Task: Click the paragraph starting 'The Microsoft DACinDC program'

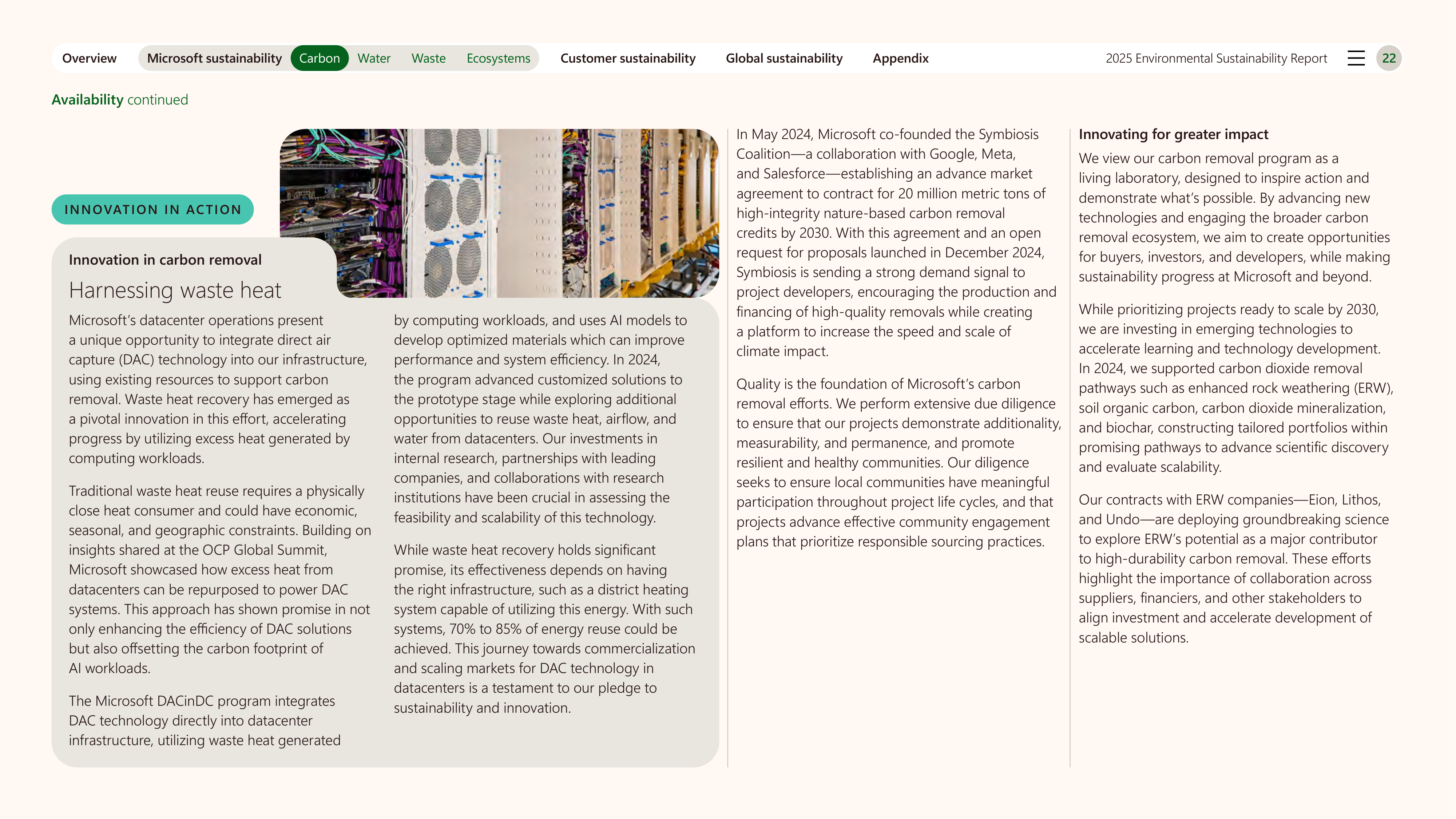Action: point(205,721)
